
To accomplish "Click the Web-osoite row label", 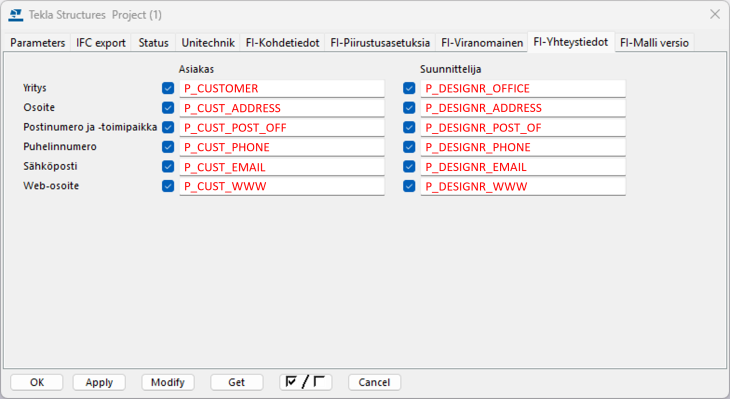I will pos(51,186).
